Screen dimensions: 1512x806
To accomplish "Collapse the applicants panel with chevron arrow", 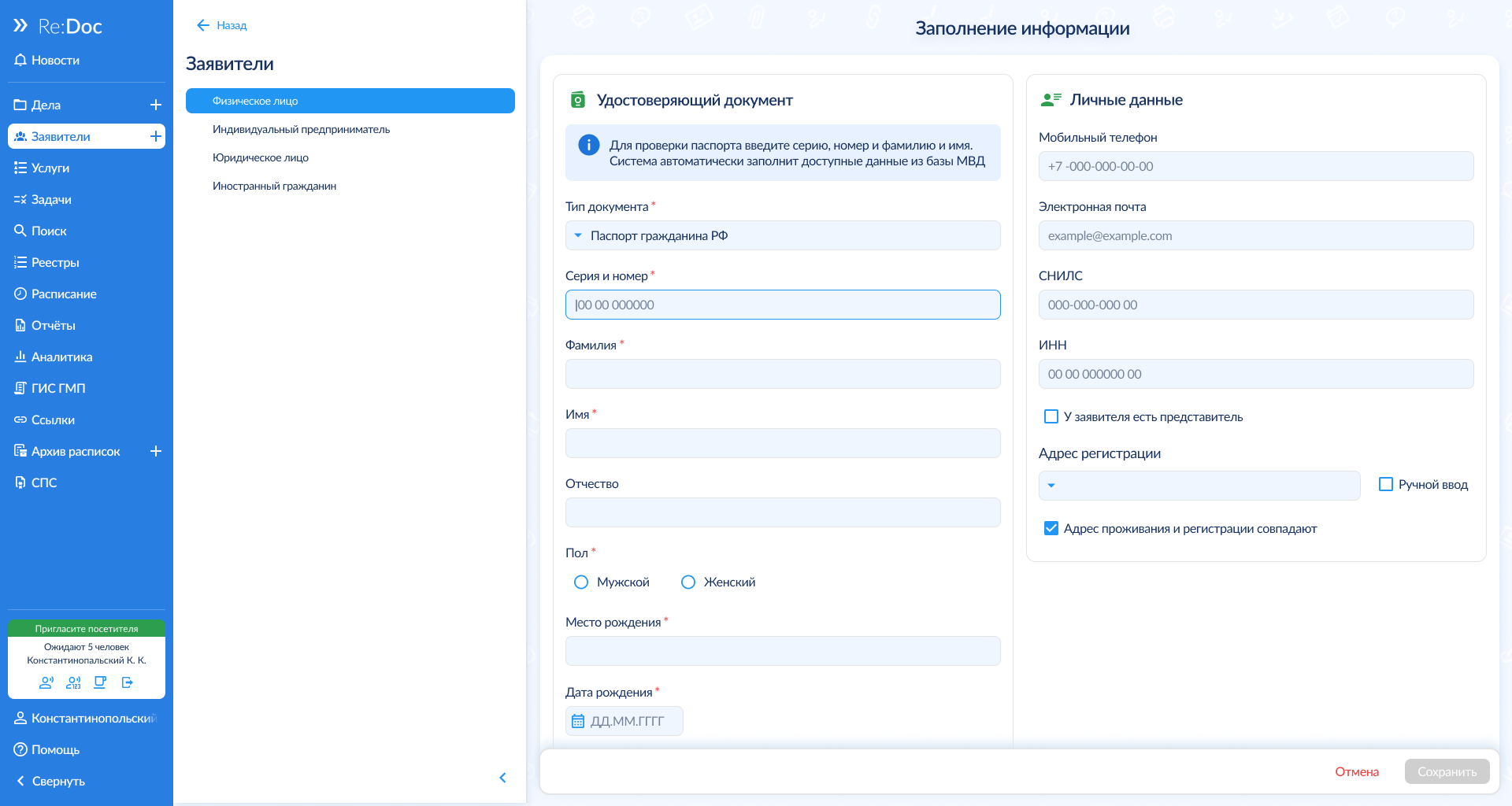I will coord(502,778).
